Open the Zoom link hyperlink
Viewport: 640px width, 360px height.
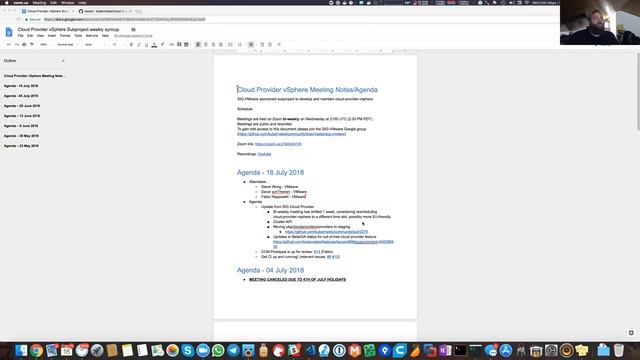tap(278, 144)
